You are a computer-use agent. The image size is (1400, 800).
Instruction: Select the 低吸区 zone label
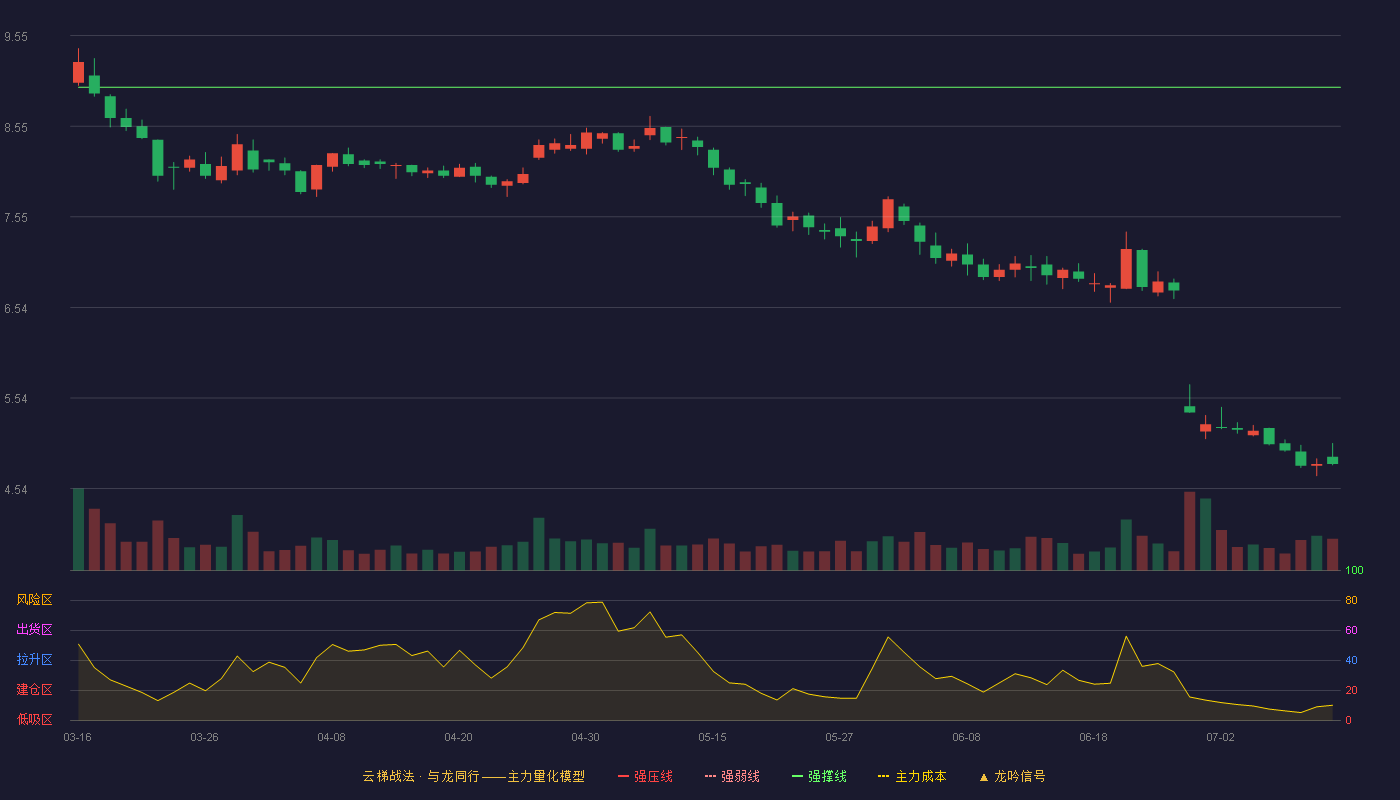(x=34, y=720)
